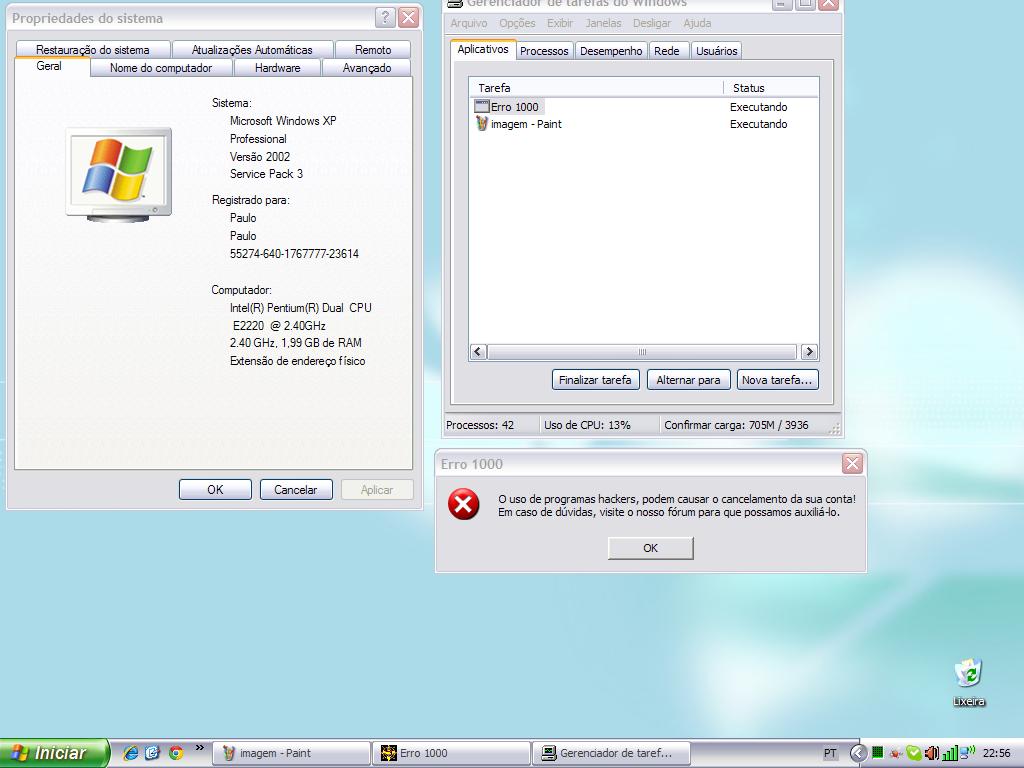Viewport: 1024px width, 768px height.
Task: Click the help question mark button
Action: click(x=385, y=18)
